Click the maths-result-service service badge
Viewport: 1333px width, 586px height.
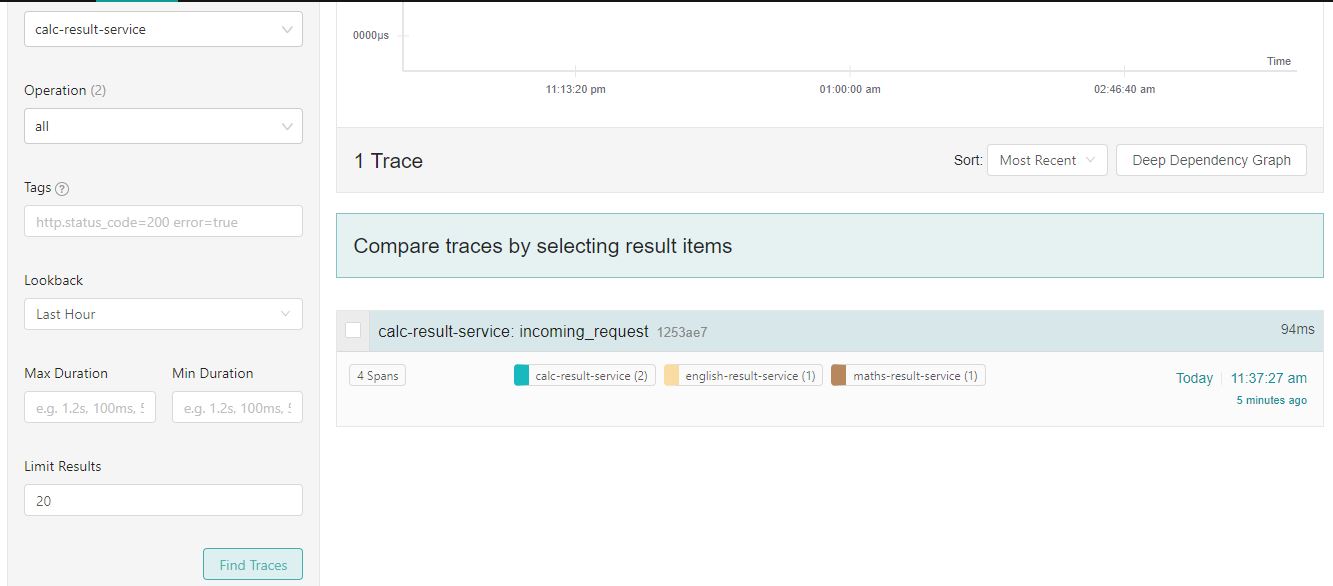(x=906, y=375)
